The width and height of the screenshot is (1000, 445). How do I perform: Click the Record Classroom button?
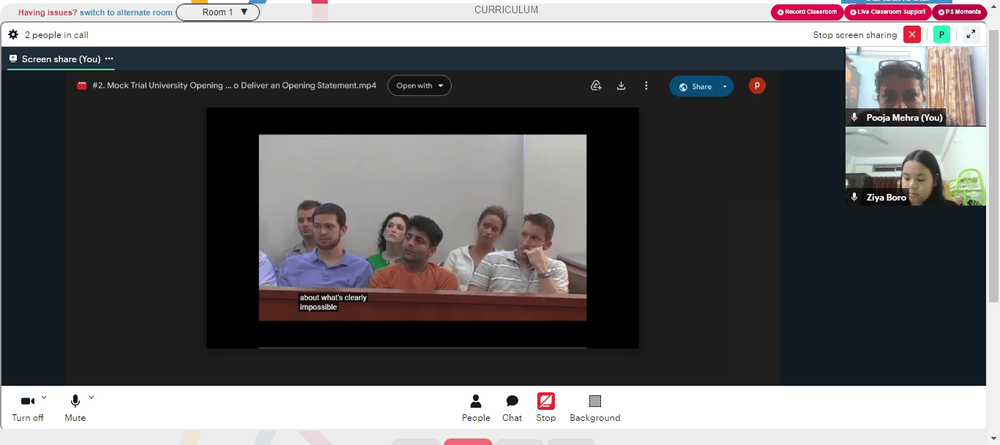[x=807, y=12]
